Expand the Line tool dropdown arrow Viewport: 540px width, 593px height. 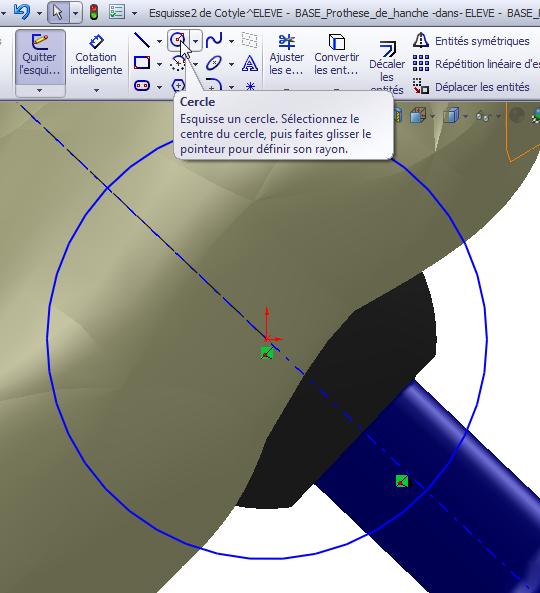click(160, 41)
